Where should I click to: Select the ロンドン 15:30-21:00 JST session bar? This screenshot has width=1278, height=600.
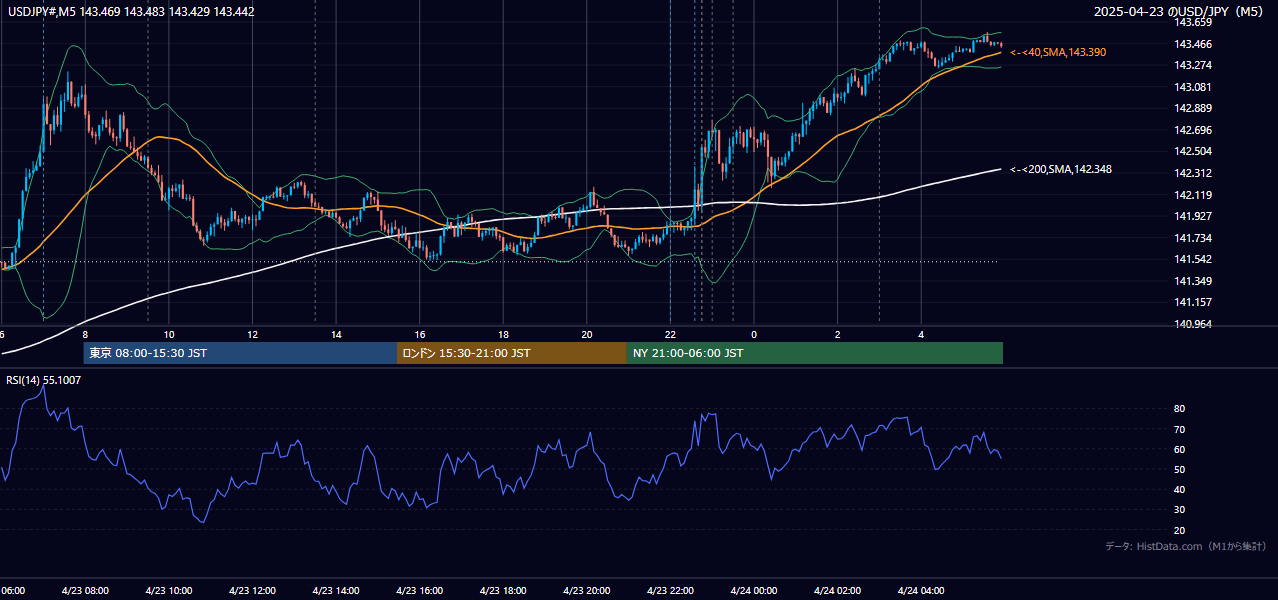pos(512,353)
